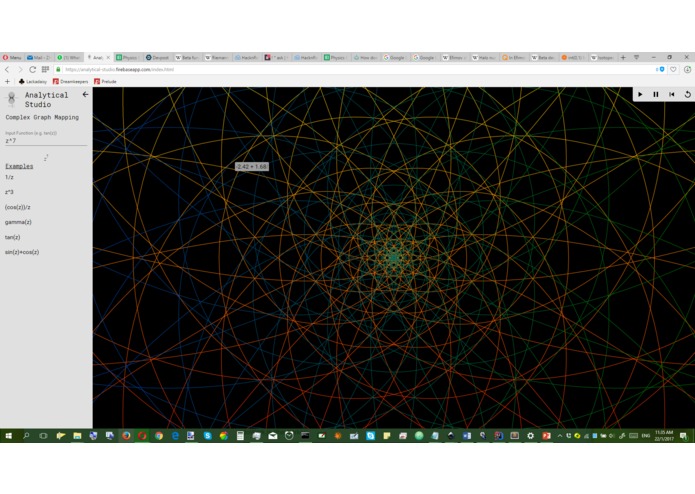Switch to the Mail tab
The width and height of the screenshot is (695, 494).
[39, 58]
